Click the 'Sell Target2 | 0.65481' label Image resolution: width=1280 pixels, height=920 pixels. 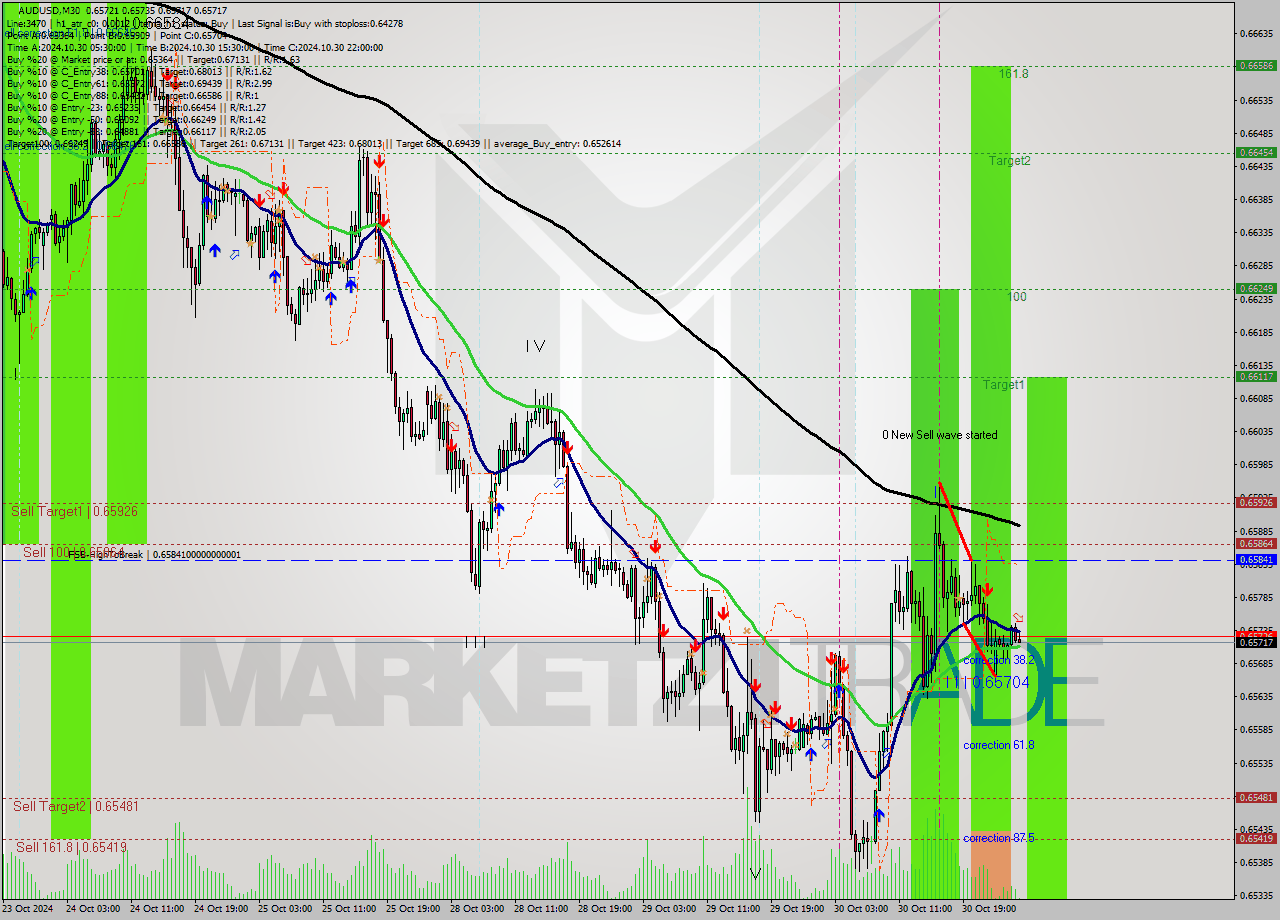pyautogui.click(x=76, y=806)
